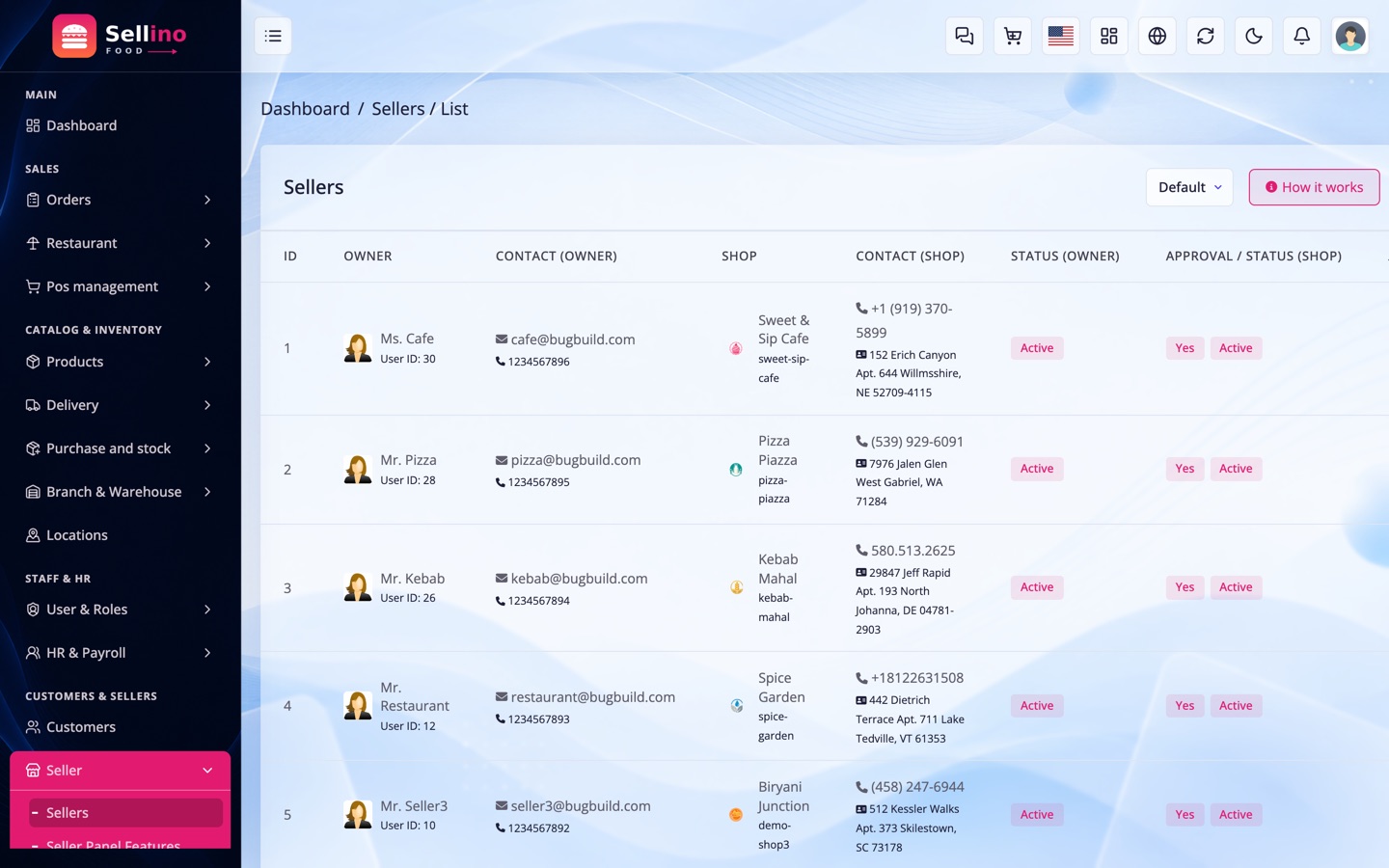Open the chat messages icon
The image size is (1389, 868).
pos(964,36)
